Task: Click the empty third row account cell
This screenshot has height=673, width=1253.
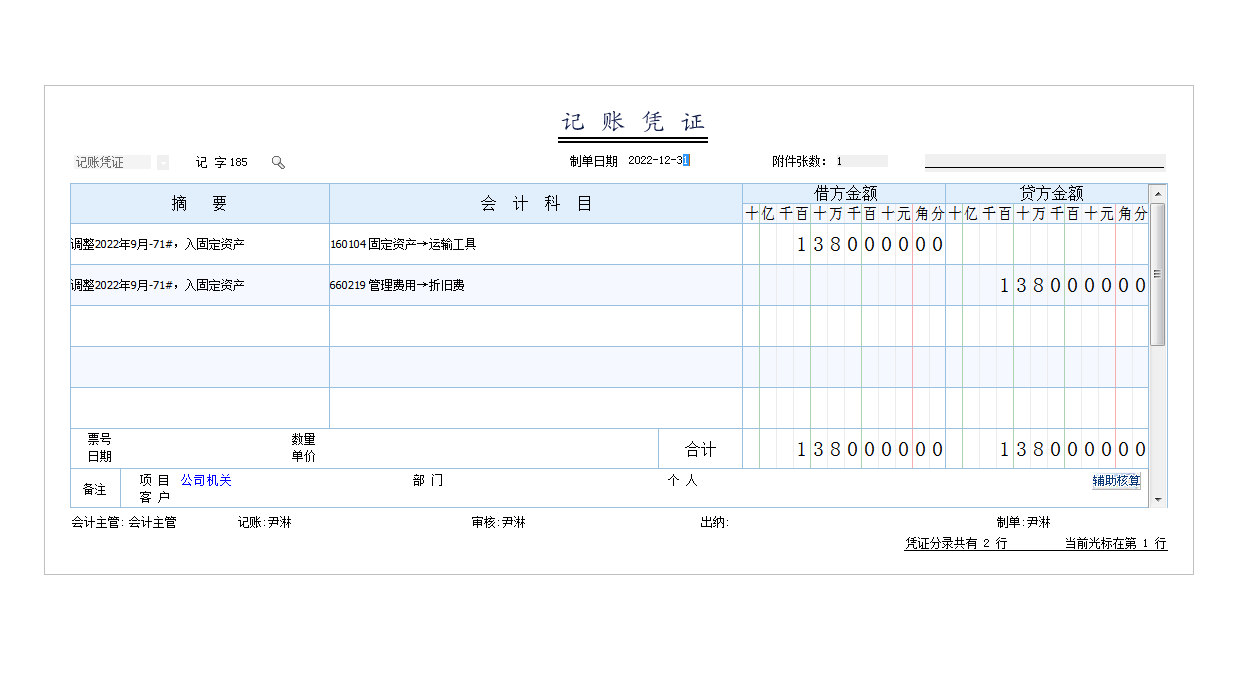Action: pos(536,326)
